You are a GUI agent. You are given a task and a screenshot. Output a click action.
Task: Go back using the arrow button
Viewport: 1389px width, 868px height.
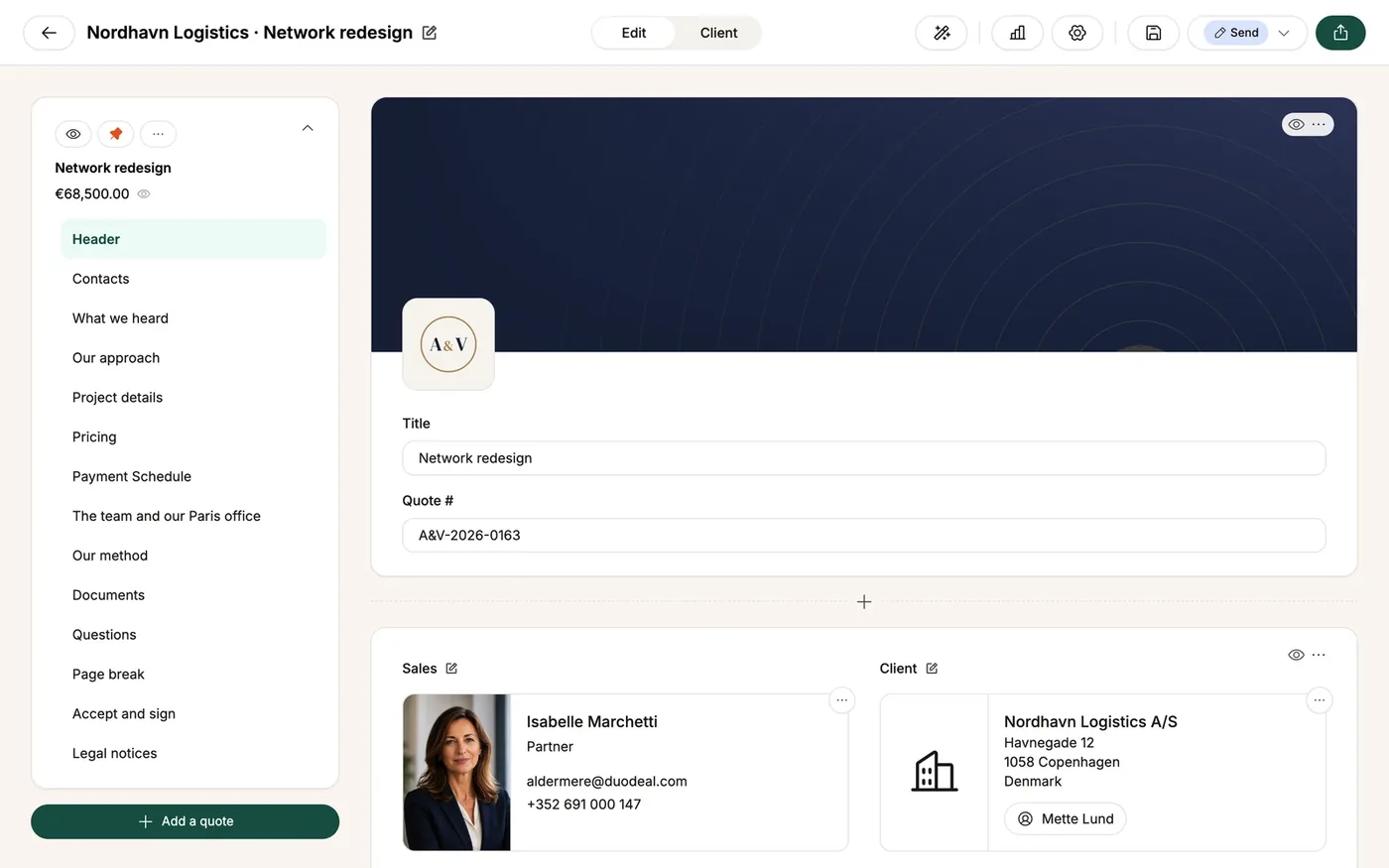click(x=49, y=33)
